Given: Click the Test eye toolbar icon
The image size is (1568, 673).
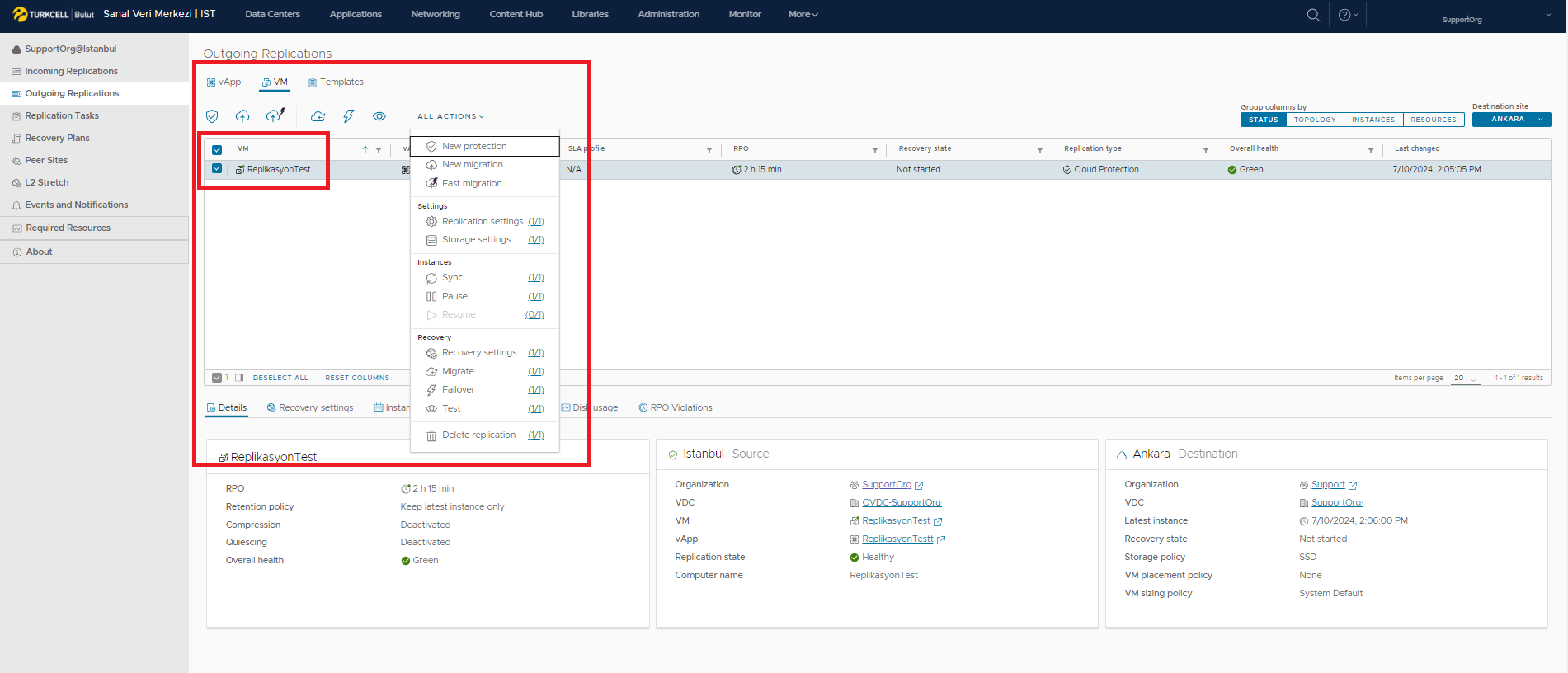Looking at the screenshot, I should [379, 116].
